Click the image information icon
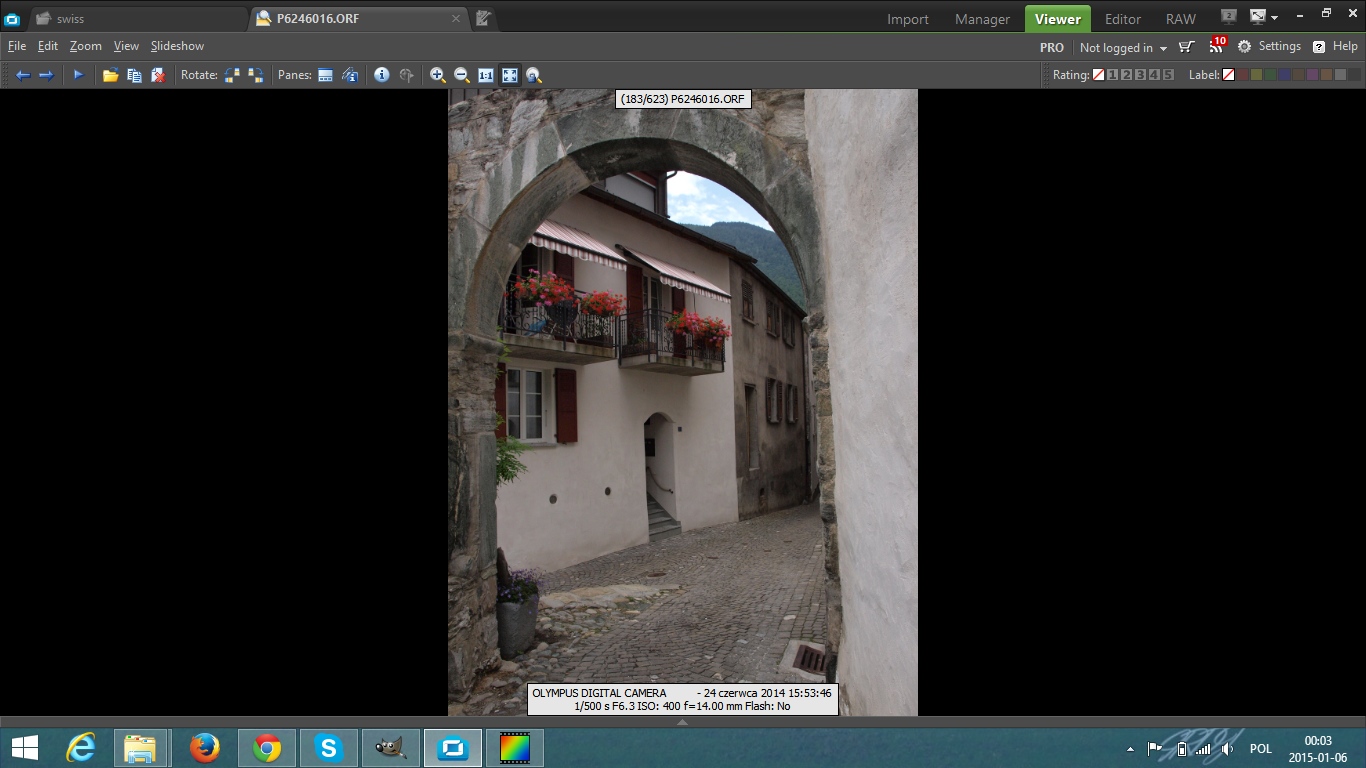This screenshot has width=1366, height=768. click(x=381, y=75)
